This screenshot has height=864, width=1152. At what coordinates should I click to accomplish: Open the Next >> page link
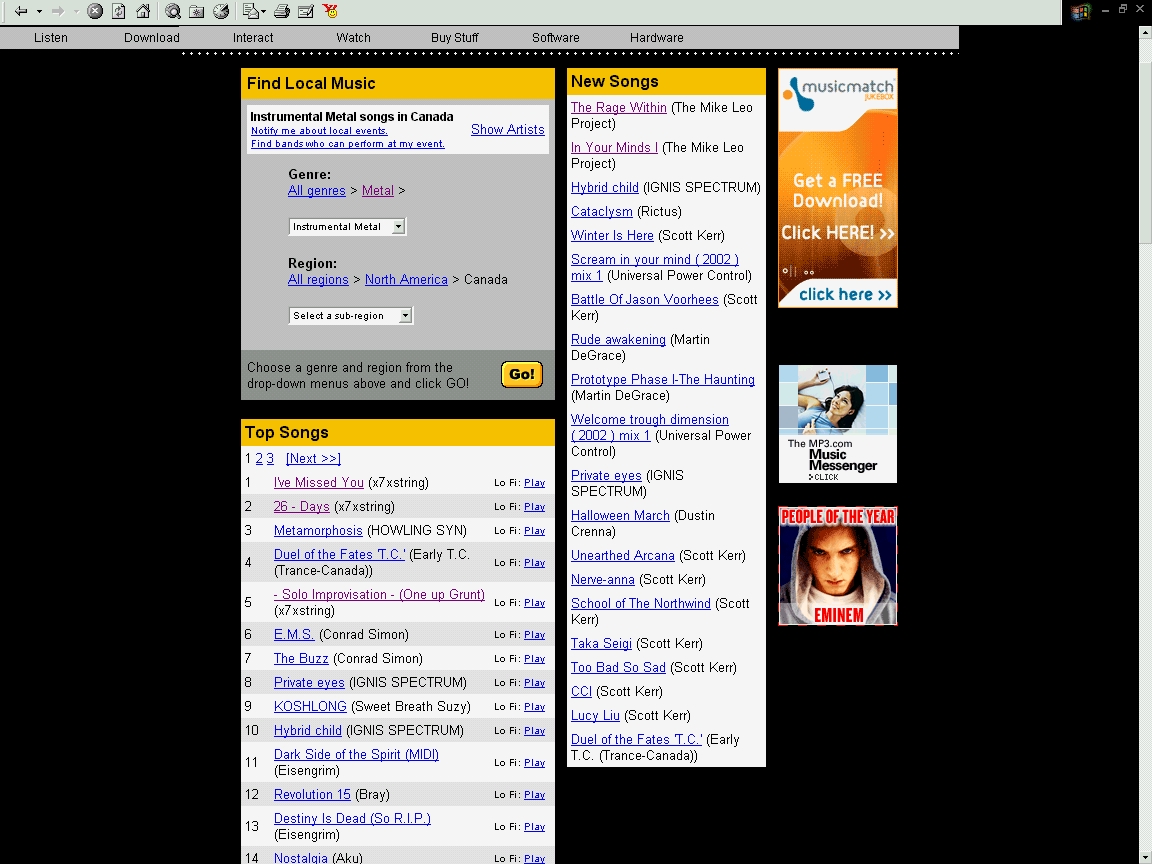(313, 459)
